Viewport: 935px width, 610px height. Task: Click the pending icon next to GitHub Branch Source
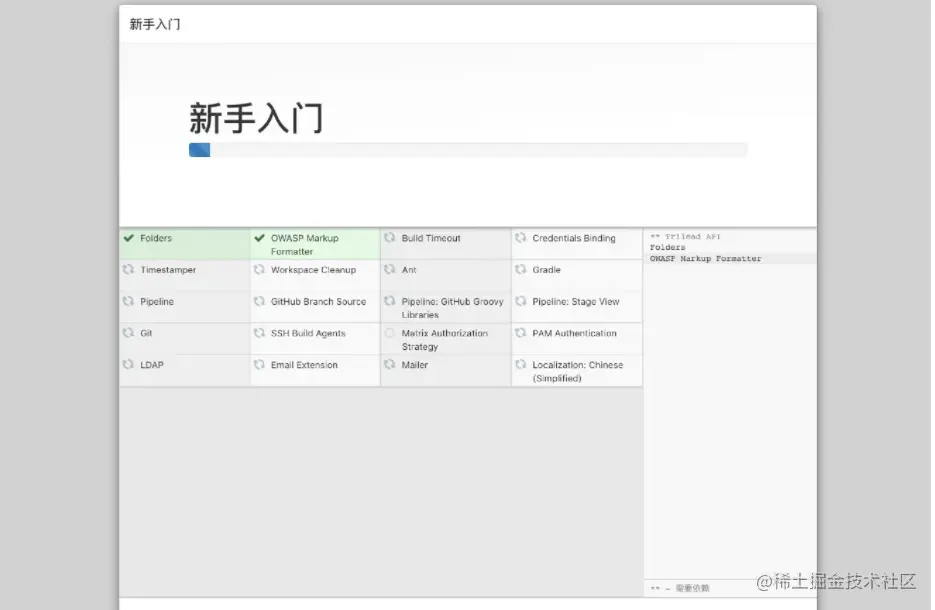click(259, 301)
